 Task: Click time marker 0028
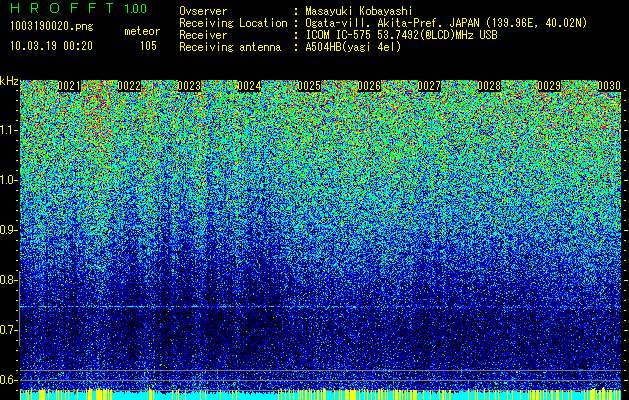[489, 86]
